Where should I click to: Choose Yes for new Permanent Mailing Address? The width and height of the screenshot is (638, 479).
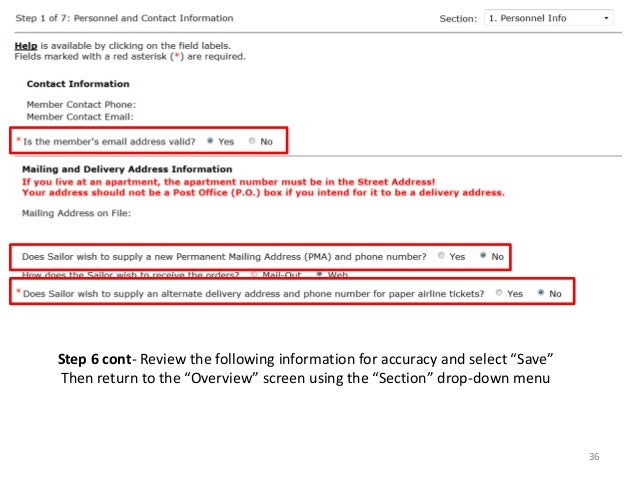[441, 256]
